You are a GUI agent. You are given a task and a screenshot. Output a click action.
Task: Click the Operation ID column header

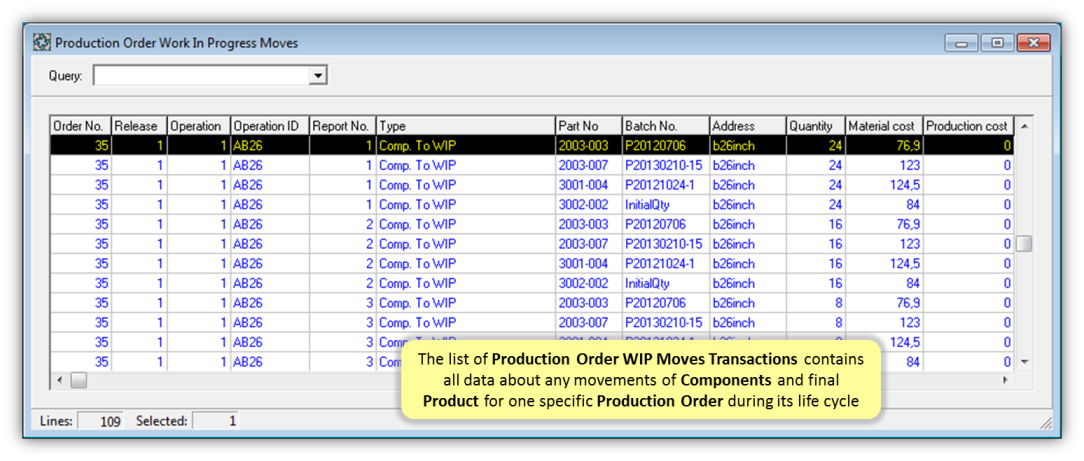tap(268, 126)
